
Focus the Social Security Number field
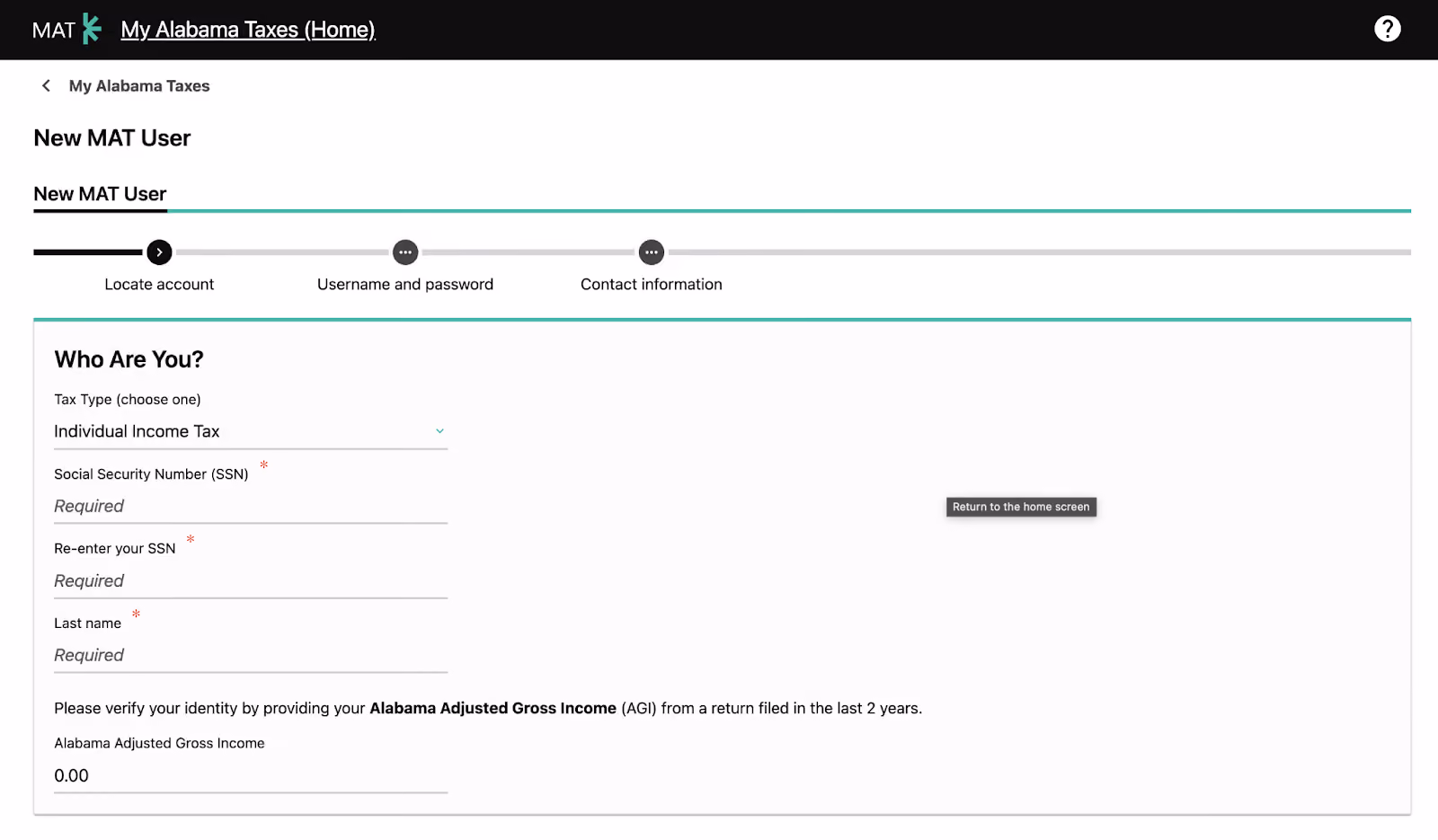251,507
